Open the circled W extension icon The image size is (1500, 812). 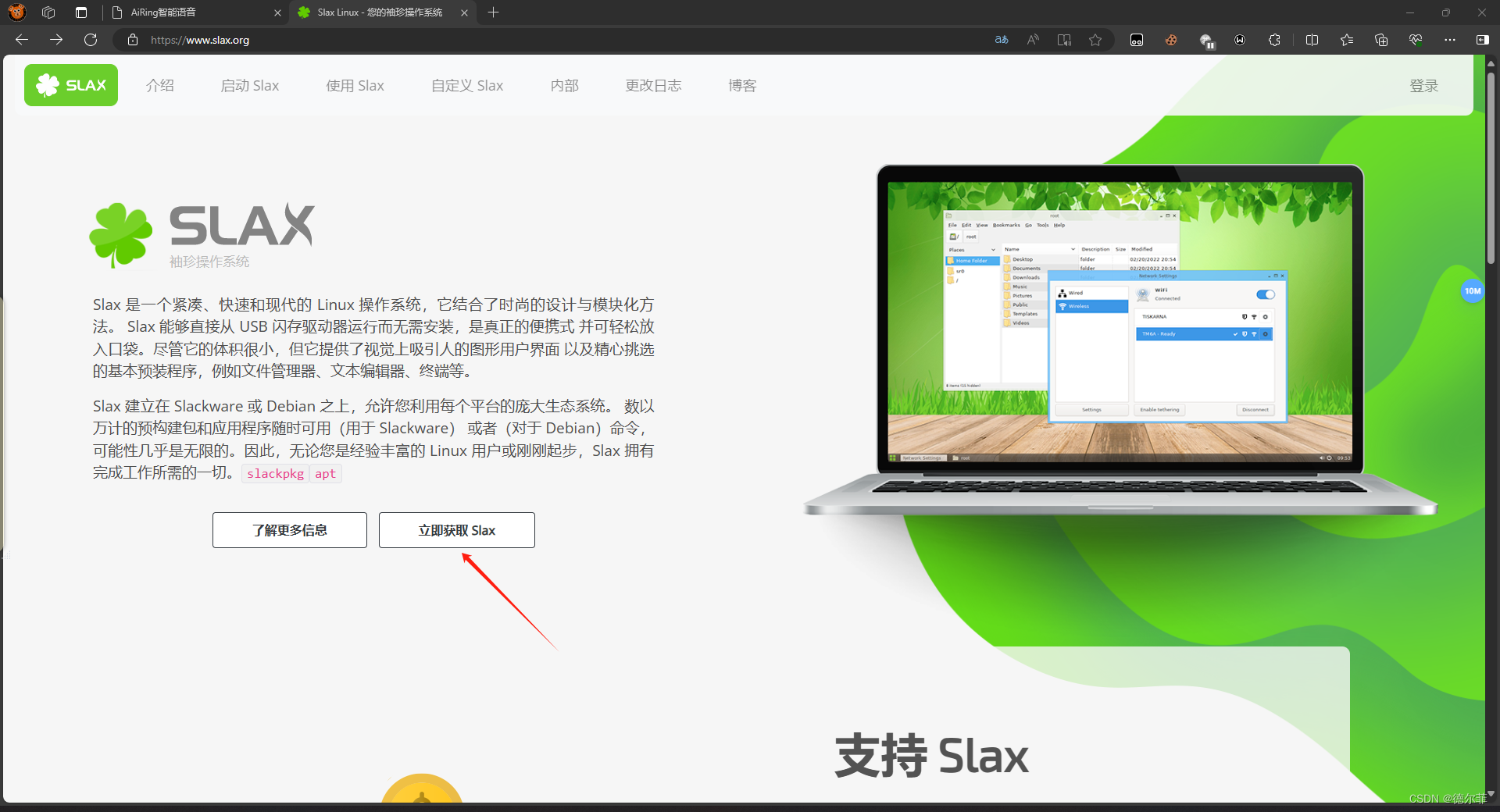[1240, 40]
